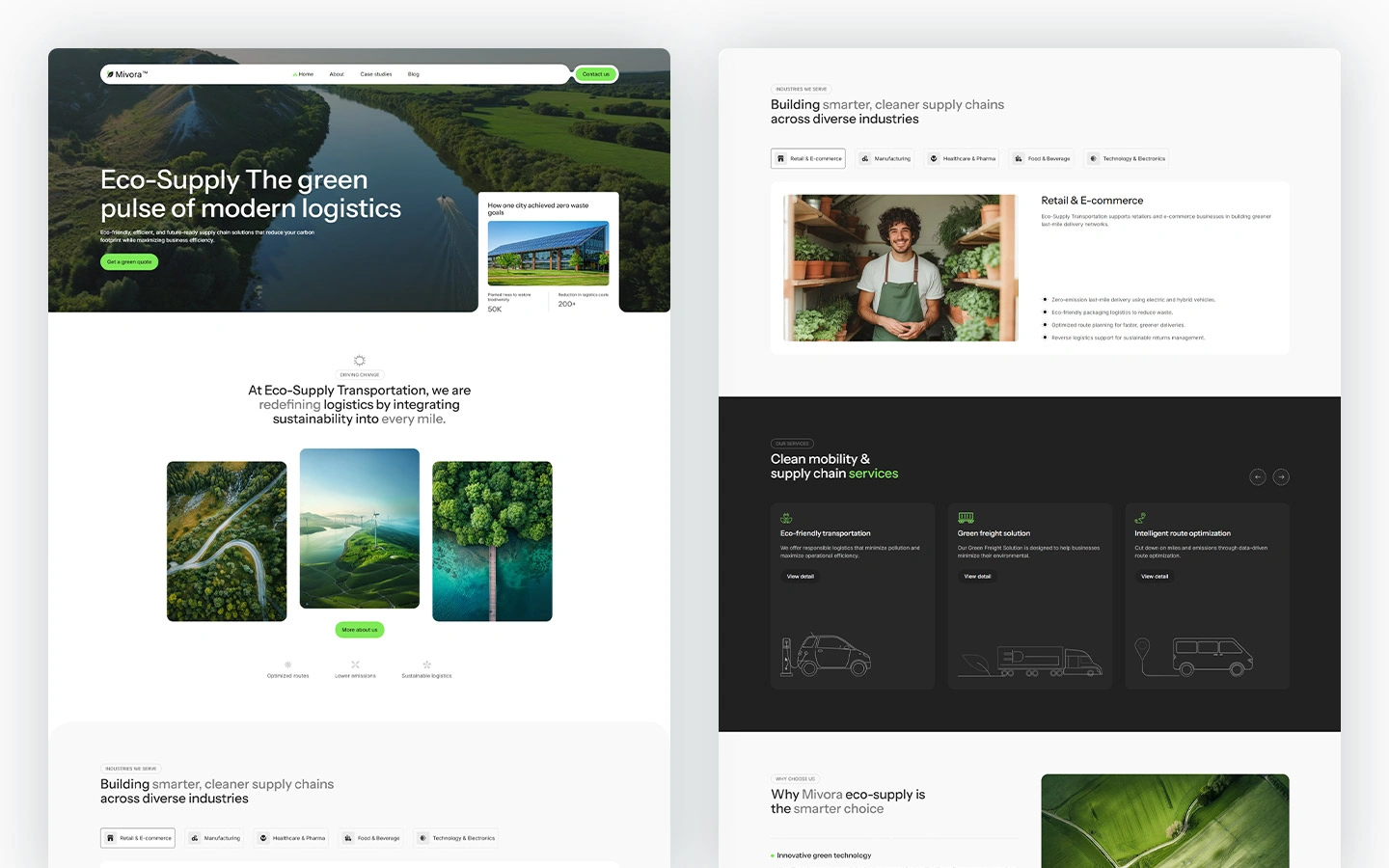Click the sun icon above Driving Change badge
This screenshot has height=868, width=1389.
[x=360, y=361]
